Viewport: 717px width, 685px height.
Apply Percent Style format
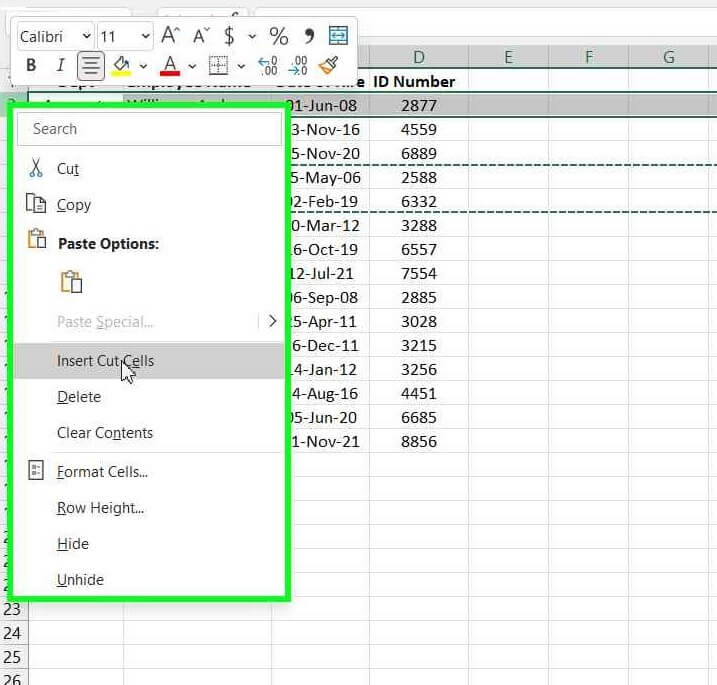(279, 36)
